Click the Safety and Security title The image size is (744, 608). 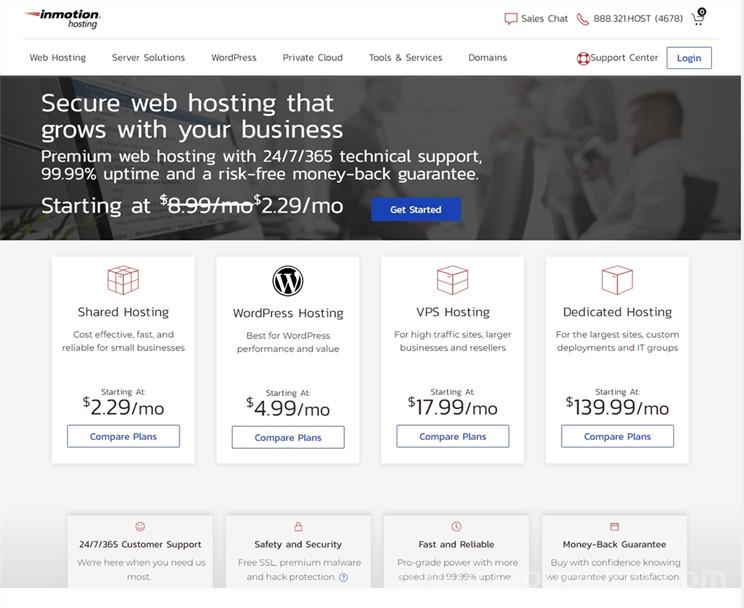click(298, 544)
